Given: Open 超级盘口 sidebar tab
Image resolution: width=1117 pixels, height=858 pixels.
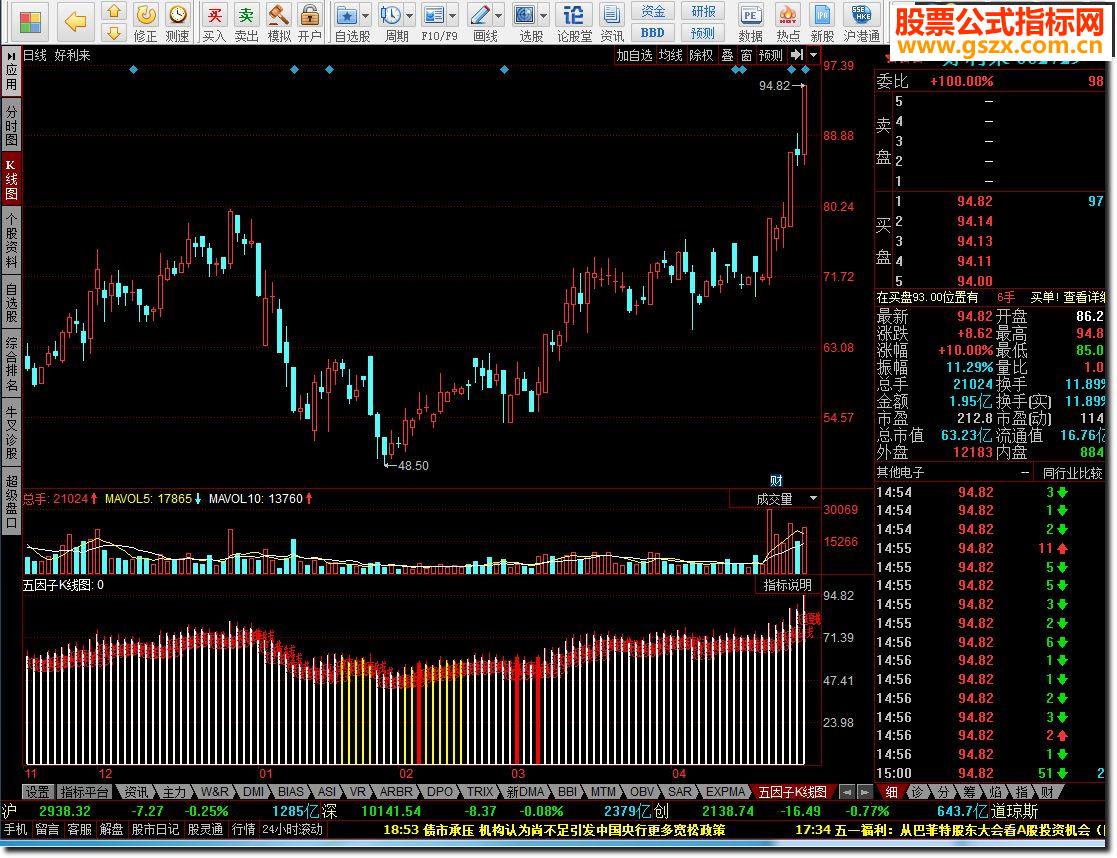Looking at the screenshot, I should [x=11, y=502].
